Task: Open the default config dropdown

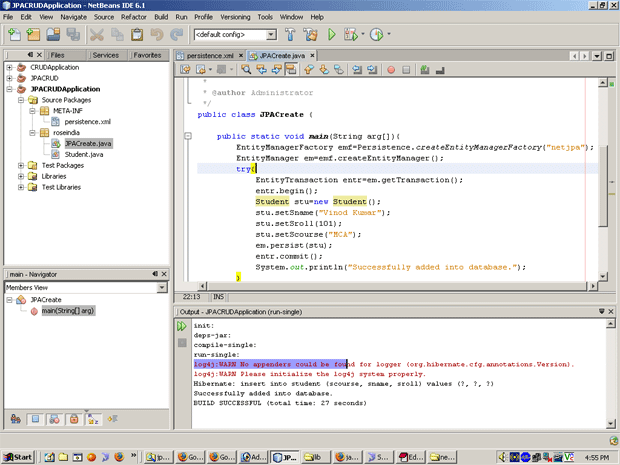Action: 271,35
